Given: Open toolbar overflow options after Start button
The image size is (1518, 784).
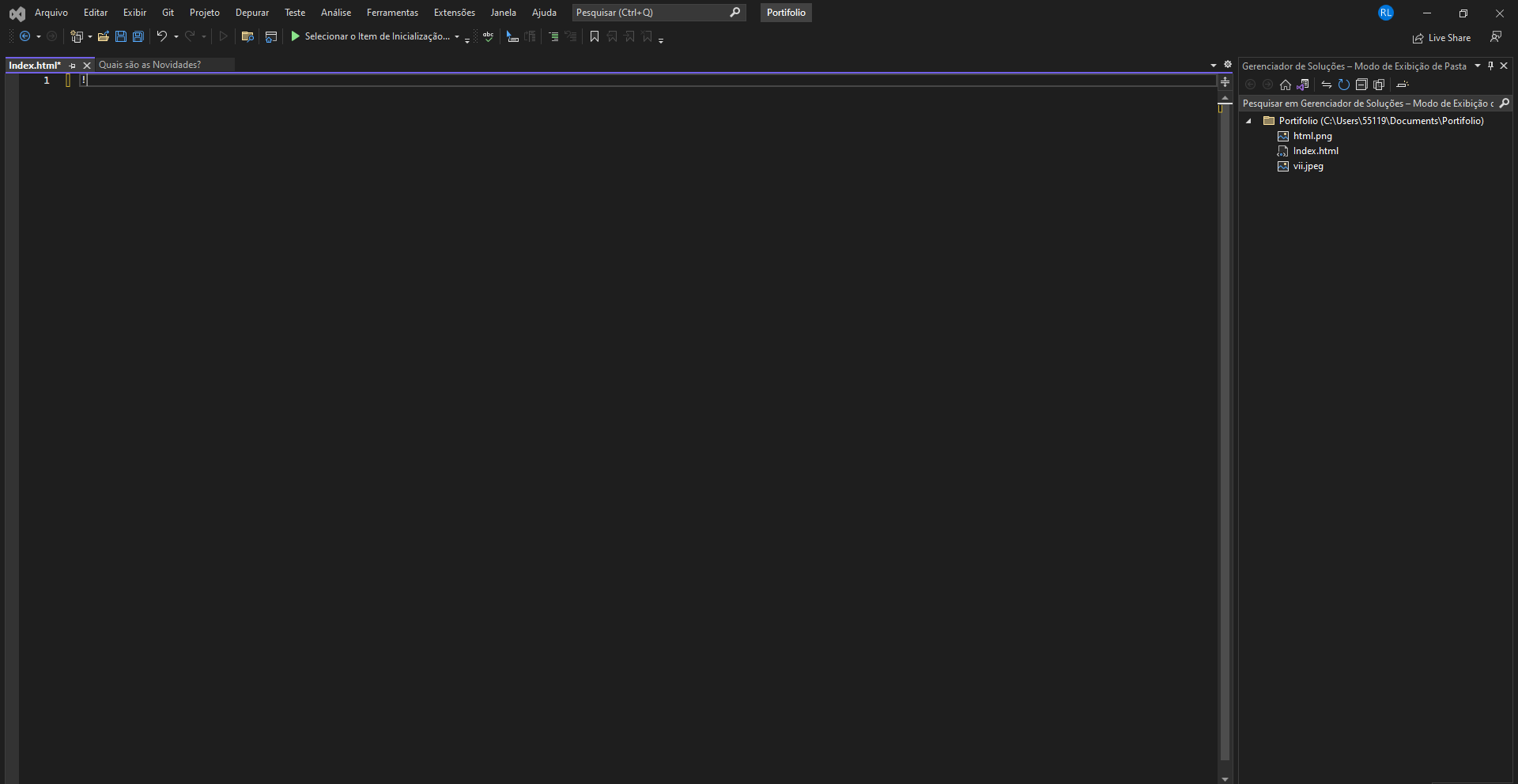Looking at the screenshot, I should 467,40.
